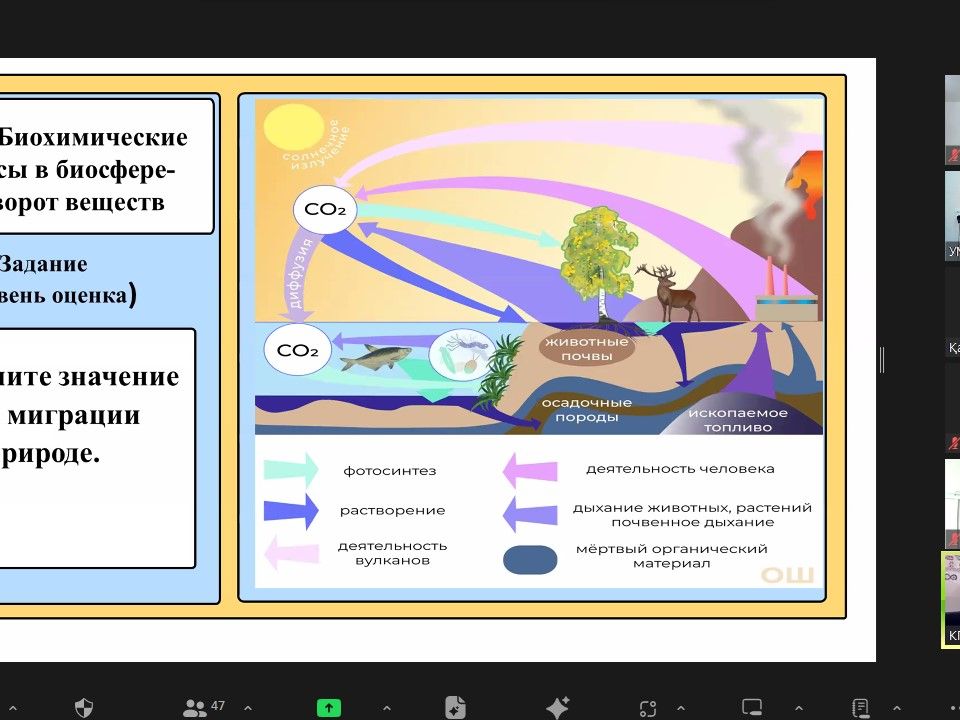Open the document with sparkle icon
This screenshot has height=720, width=960.
455,707
